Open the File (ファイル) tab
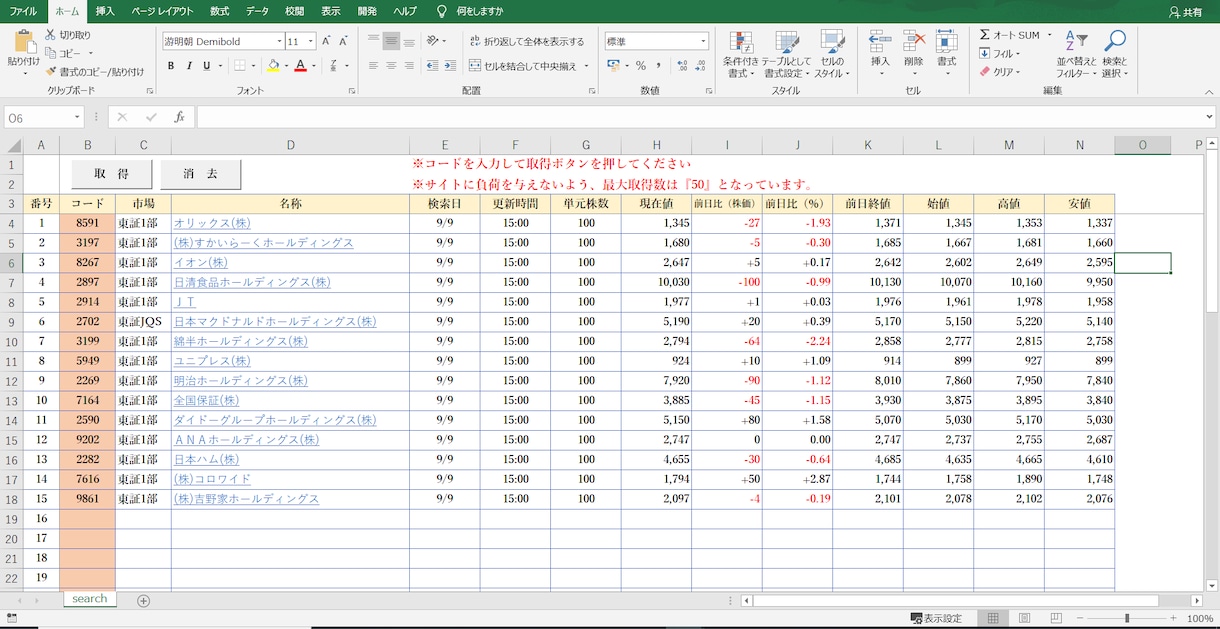1220x629 pixels. [x=24, y=11]
